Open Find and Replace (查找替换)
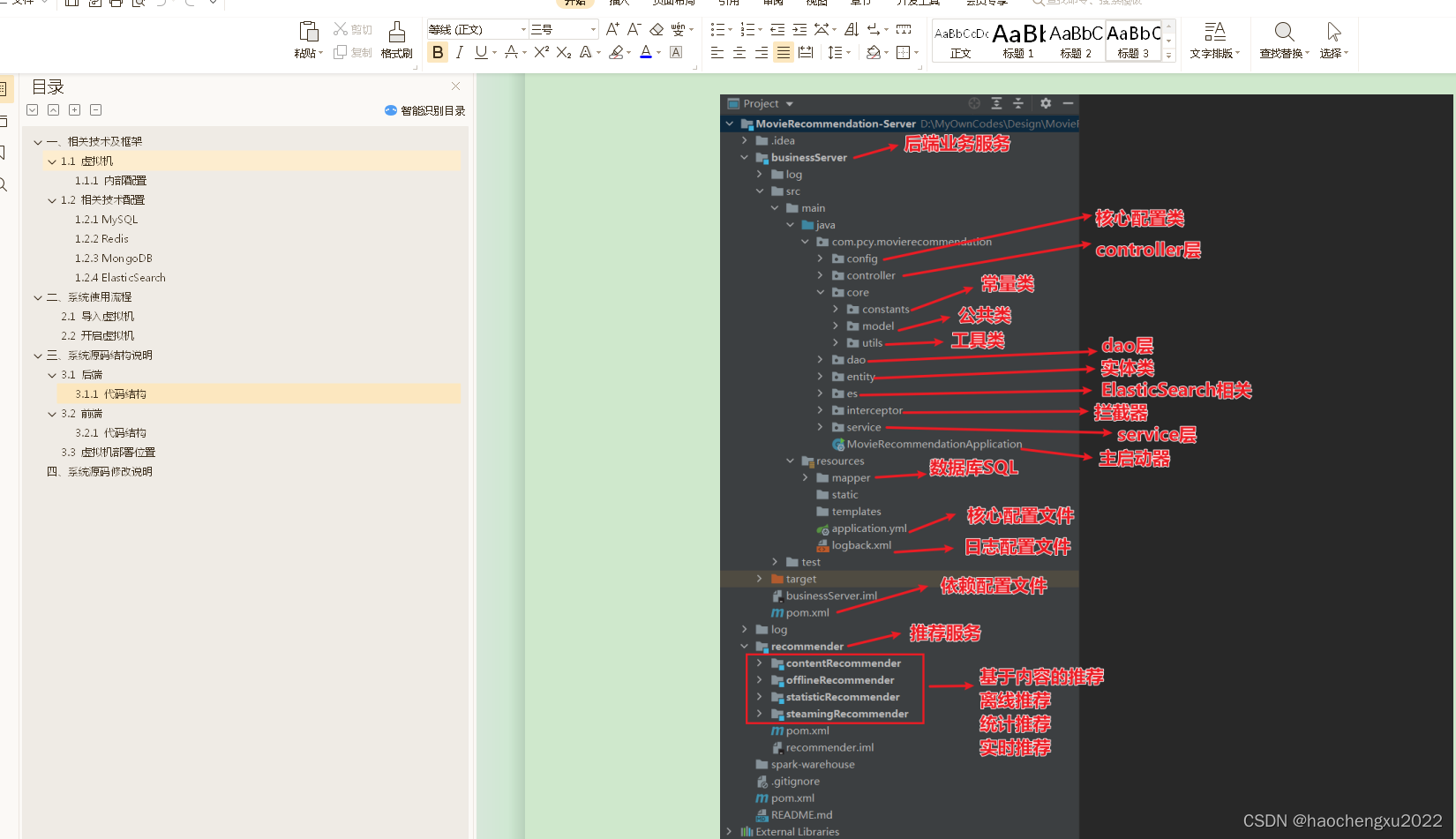 tap(1284, 41)
